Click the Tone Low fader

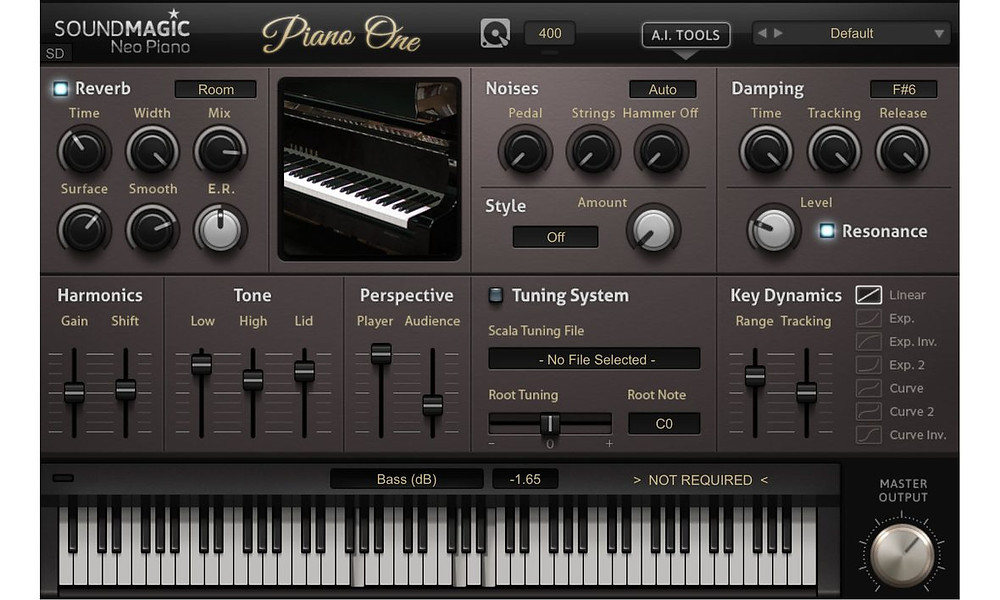click(x=202, y=363)
